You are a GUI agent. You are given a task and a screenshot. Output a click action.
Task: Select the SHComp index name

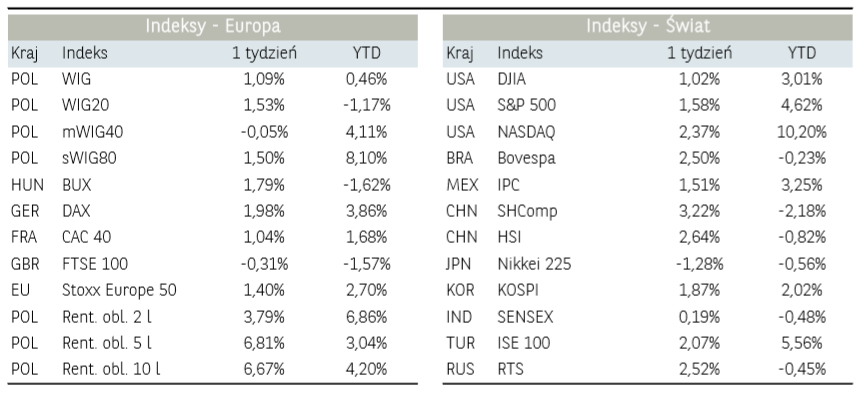[527, 211]
